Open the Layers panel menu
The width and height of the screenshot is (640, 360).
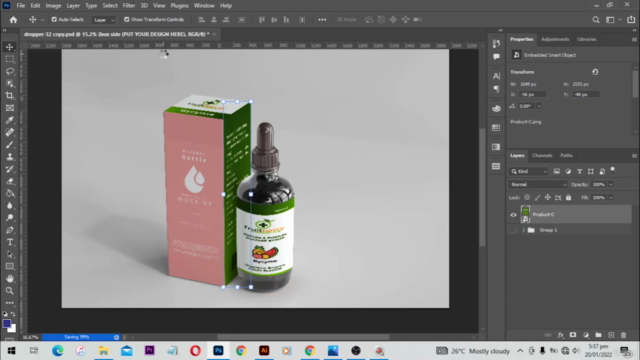tap(634, 156)
